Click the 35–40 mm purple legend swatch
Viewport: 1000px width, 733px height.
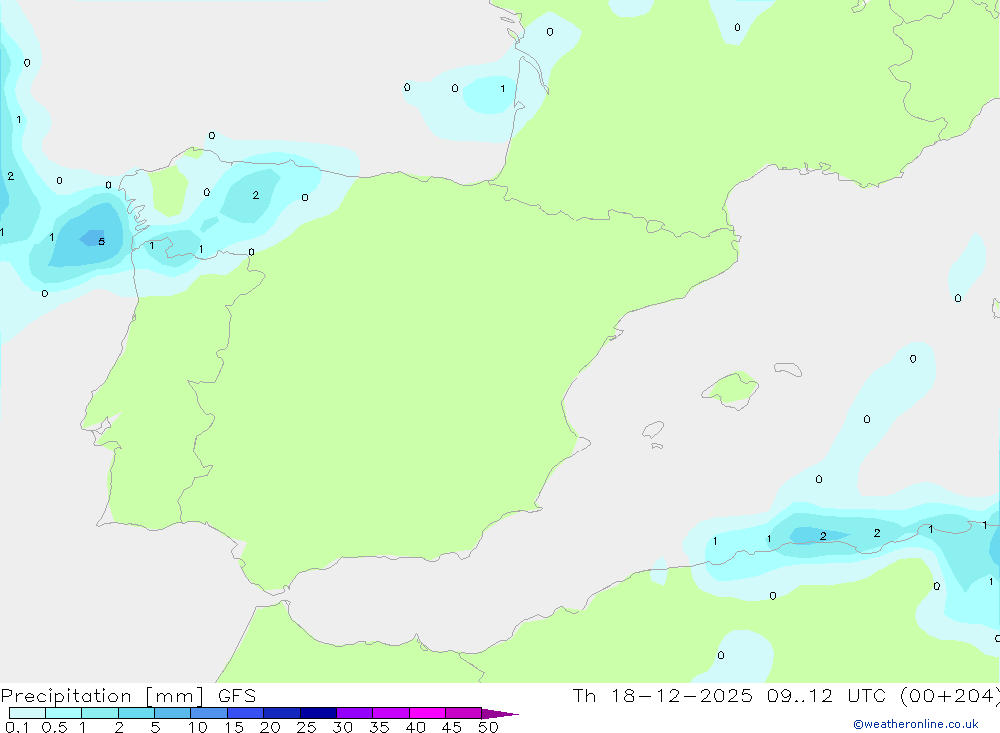[x=390, y=713]
